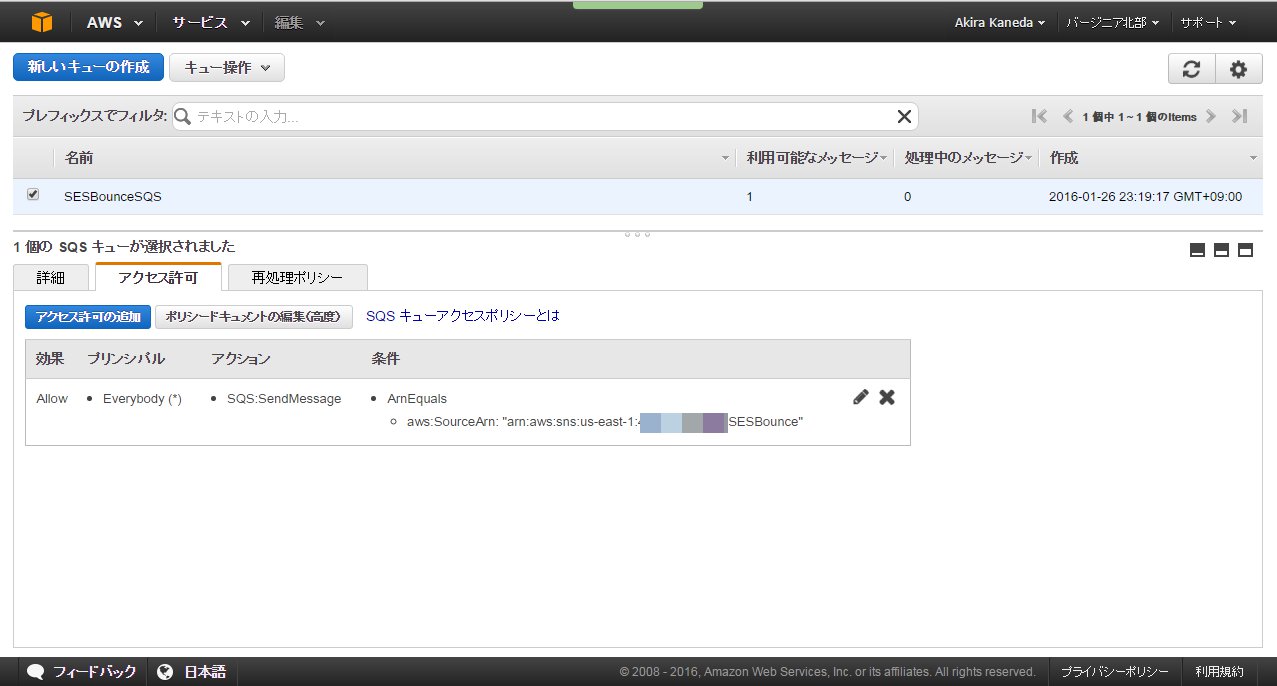Click the ArnEquals condition entry
The width and height of the screenshot is (1277, 686).
(x=417, y=399)
